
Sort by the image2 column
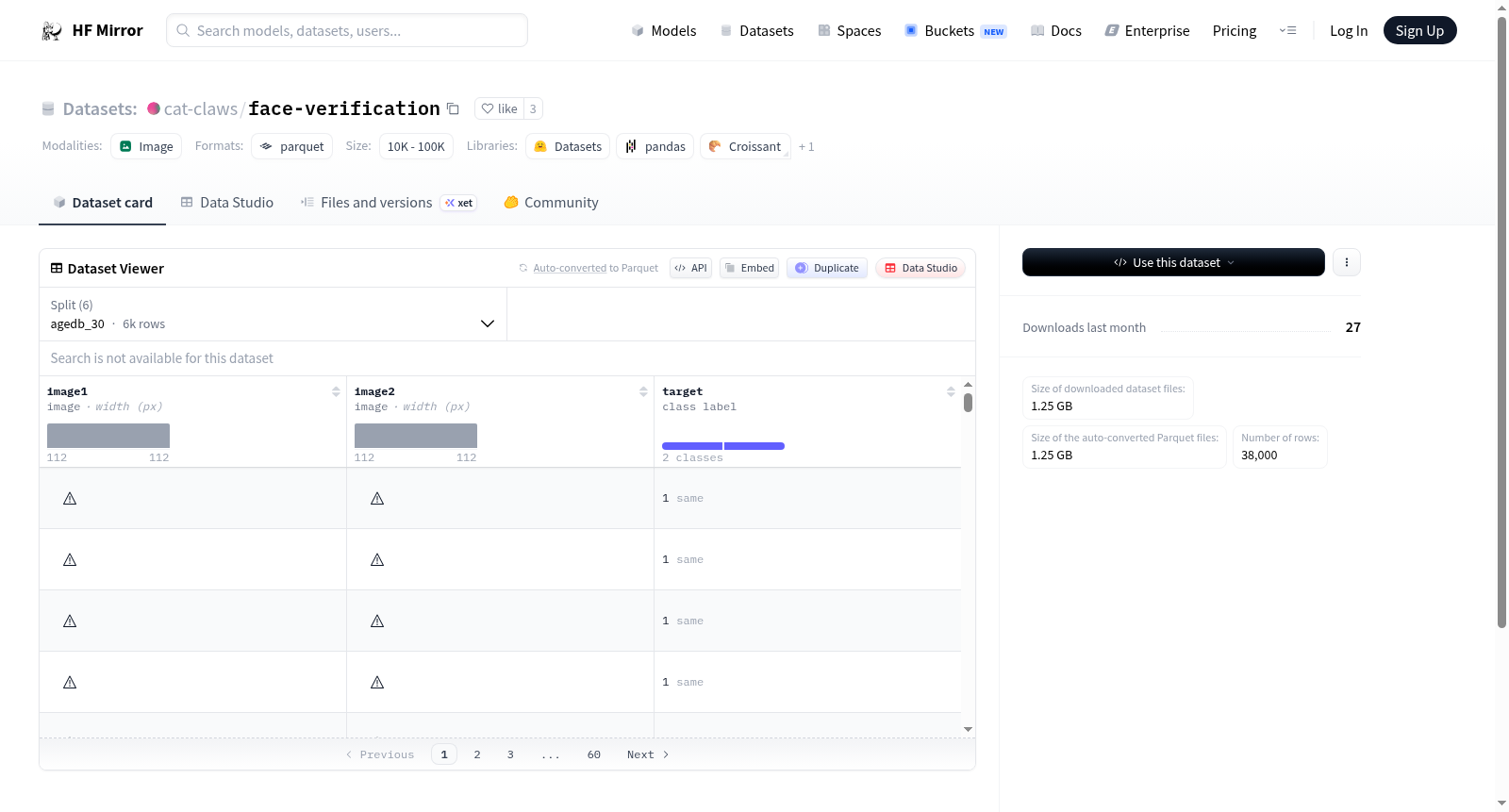pos(643,391)
